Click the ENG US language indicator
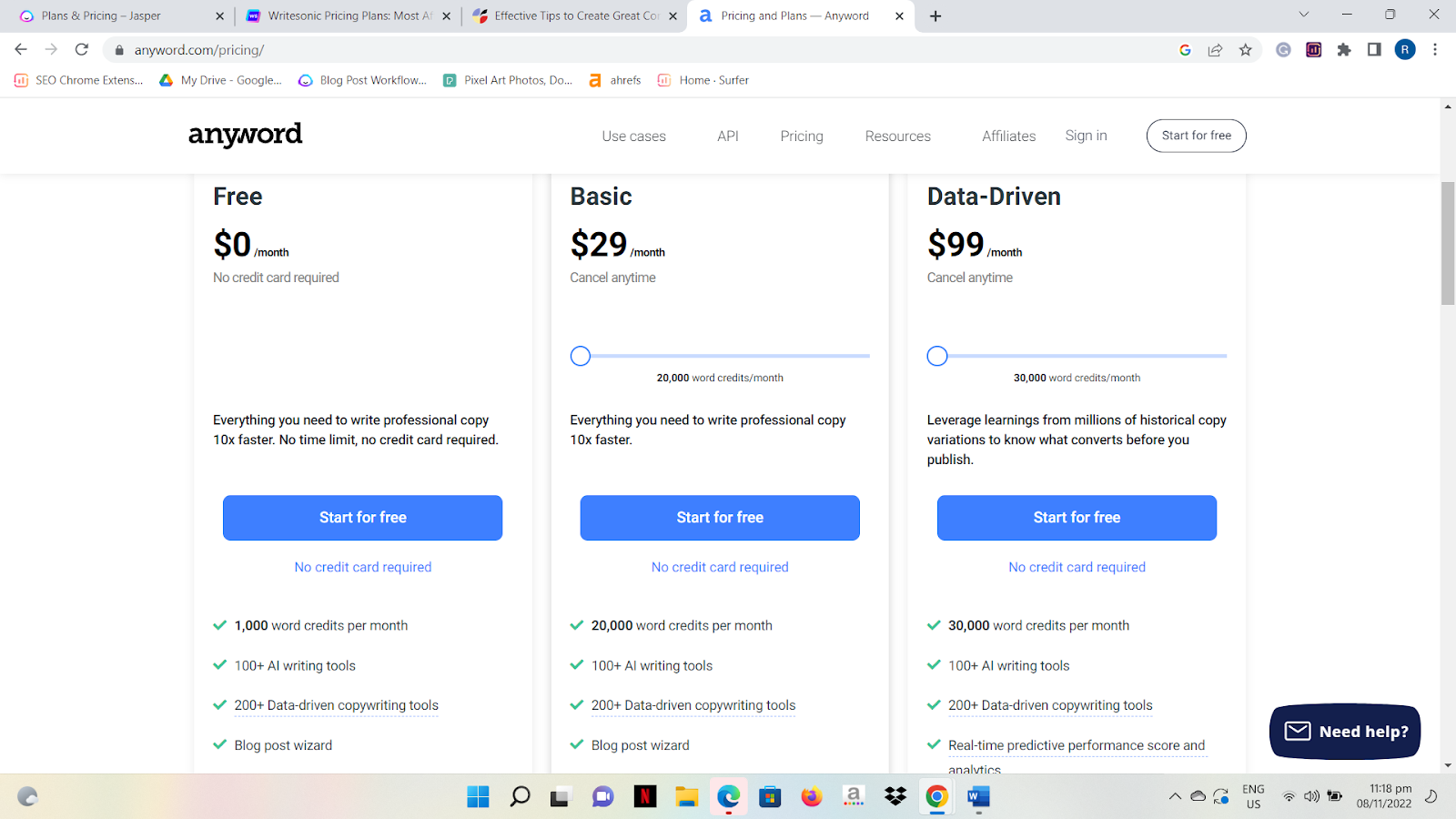This screenshot has height=819, width=1456. pyautogui.click(x=1253, y=796)
